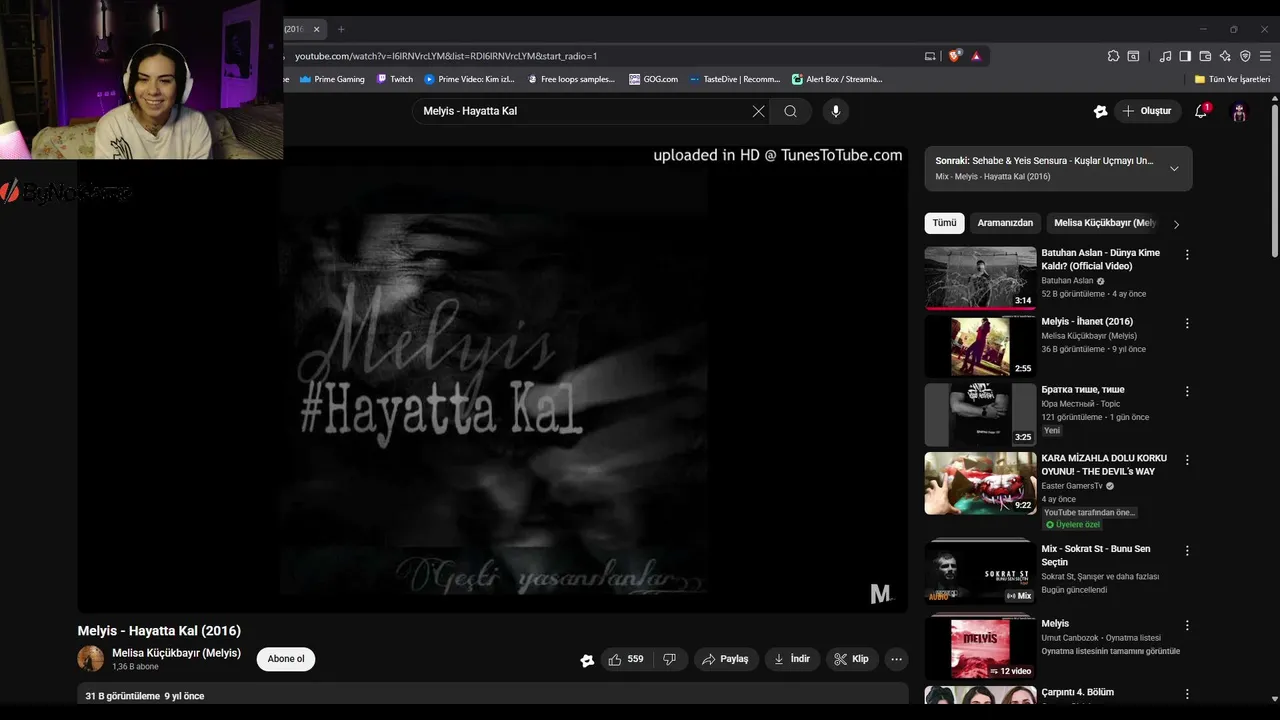
Task: Open Melyis - İhanet (2016) video title
Action: (x=1087, y=322)
